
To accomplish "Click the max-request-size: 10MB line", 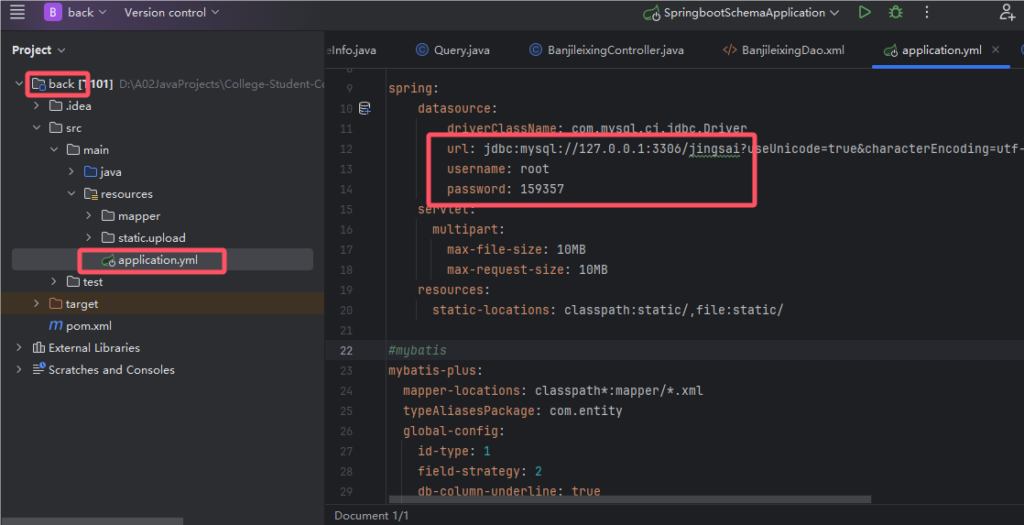I will [x=527, y=270].
